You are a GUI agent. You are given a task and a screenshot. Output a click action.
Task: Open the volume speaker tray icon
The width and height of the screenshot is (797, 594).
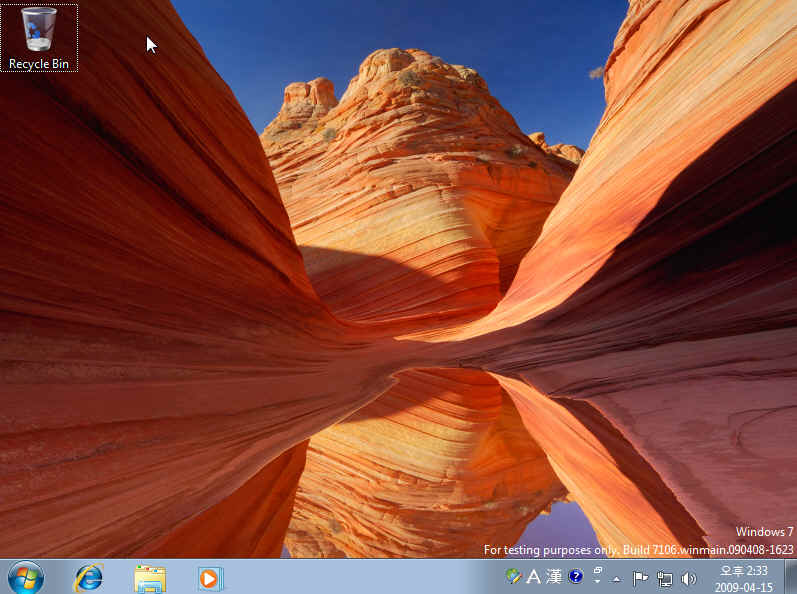[x=688, y=578]
